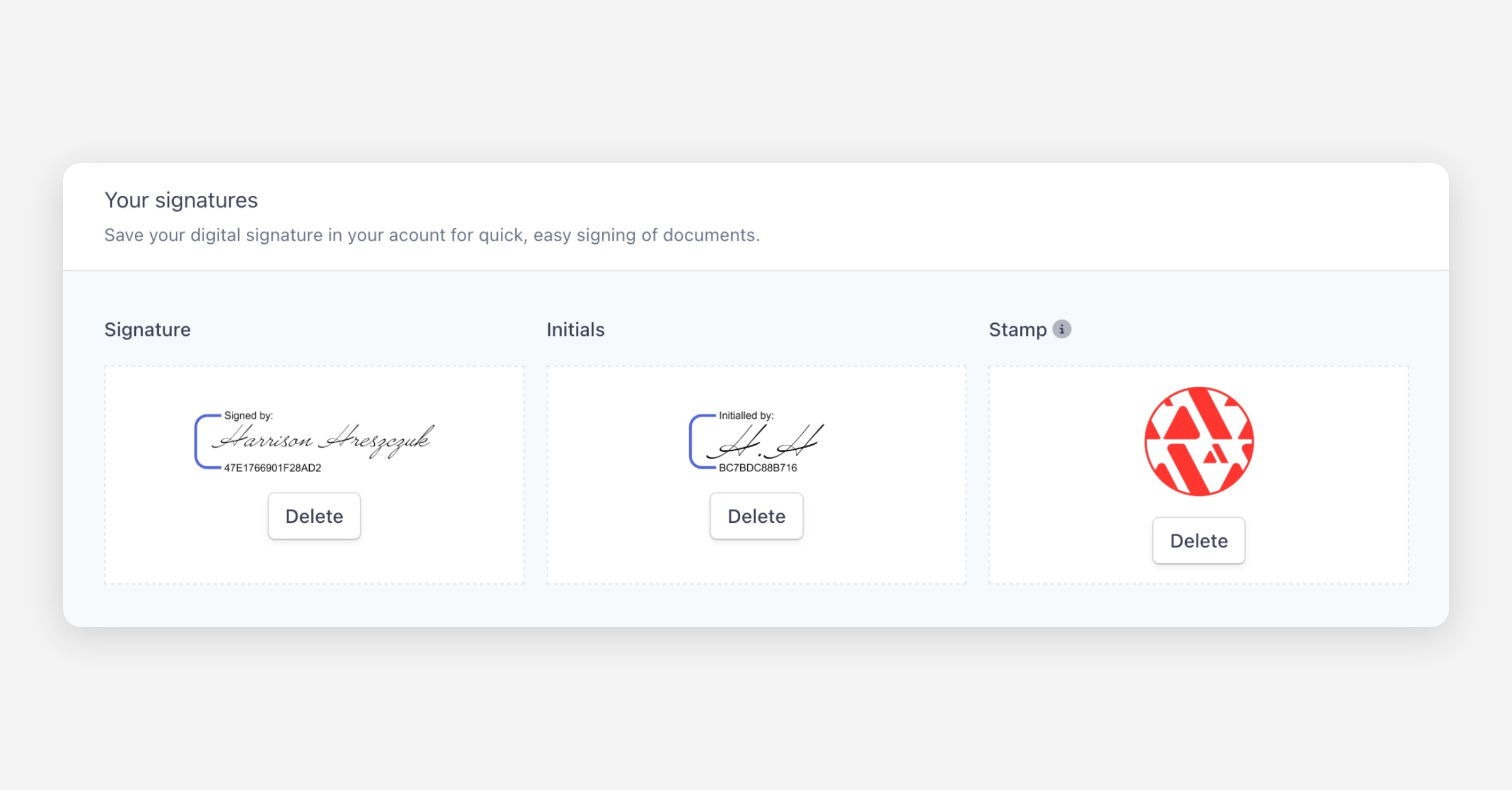The height and width of the screenshot is (790, 1512).
Task: Remove the saved stamp with Delete
Action: 1198,541
